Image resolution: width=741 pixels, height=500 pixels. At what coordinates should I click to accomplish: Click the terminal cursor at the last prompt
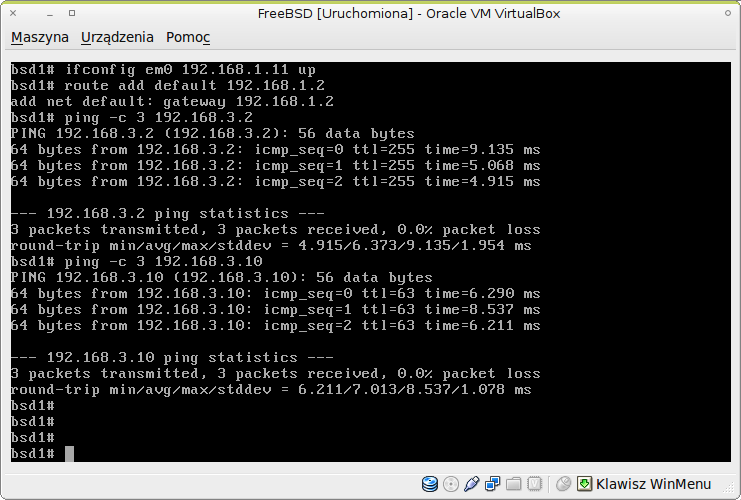pyautogui.click(x=69, y=454)
